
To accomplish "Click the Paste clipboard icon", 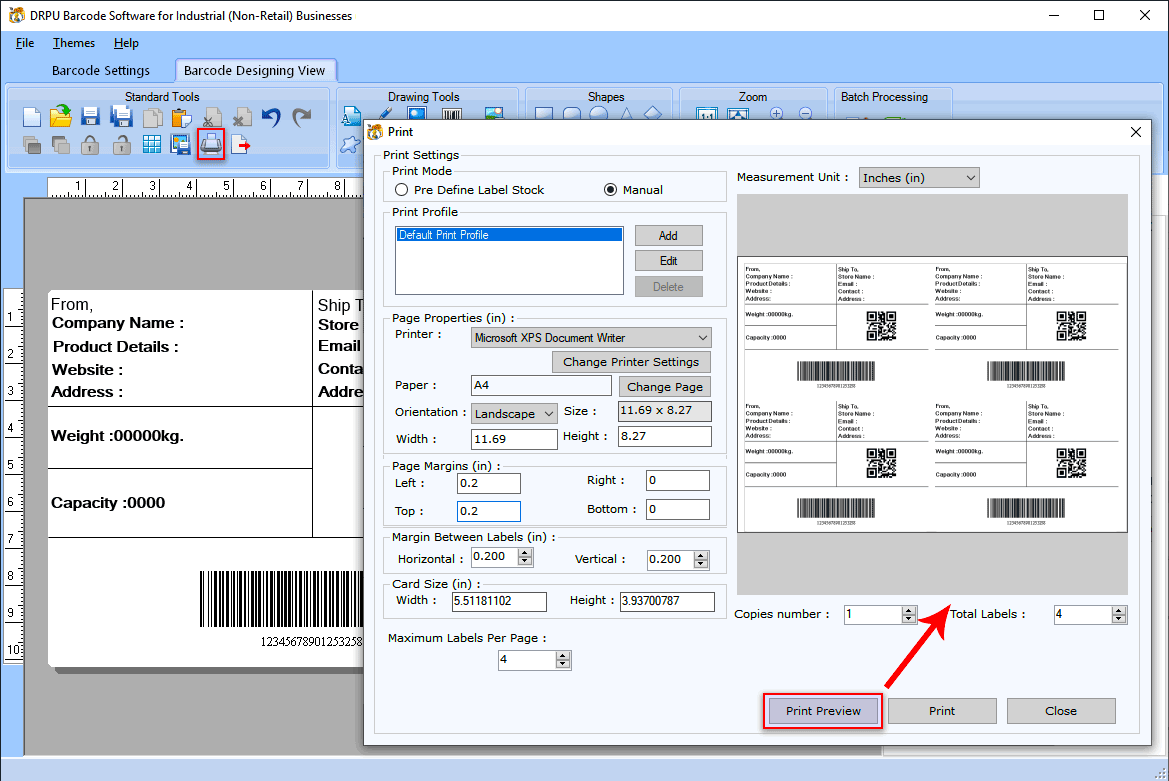I will (181, 118).
